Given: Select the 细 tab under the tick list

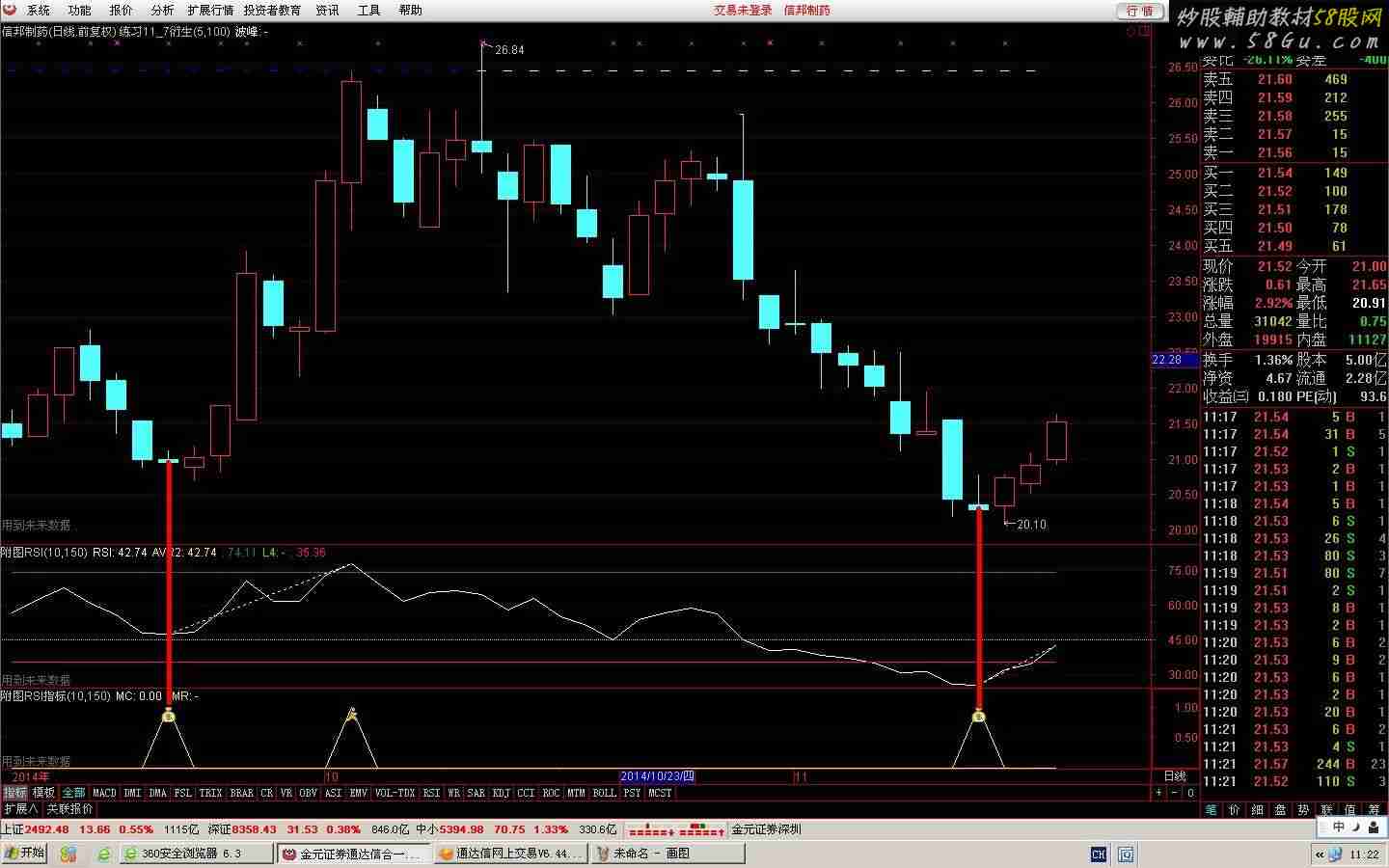Looking at the screenshot, I should (x=1257, y=810).
